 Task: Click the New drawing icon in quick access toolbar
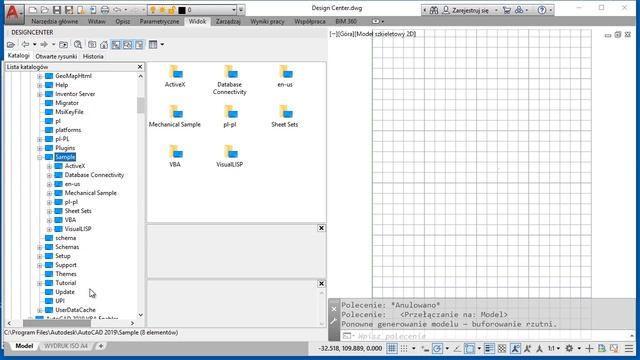[x=33, y=10]
